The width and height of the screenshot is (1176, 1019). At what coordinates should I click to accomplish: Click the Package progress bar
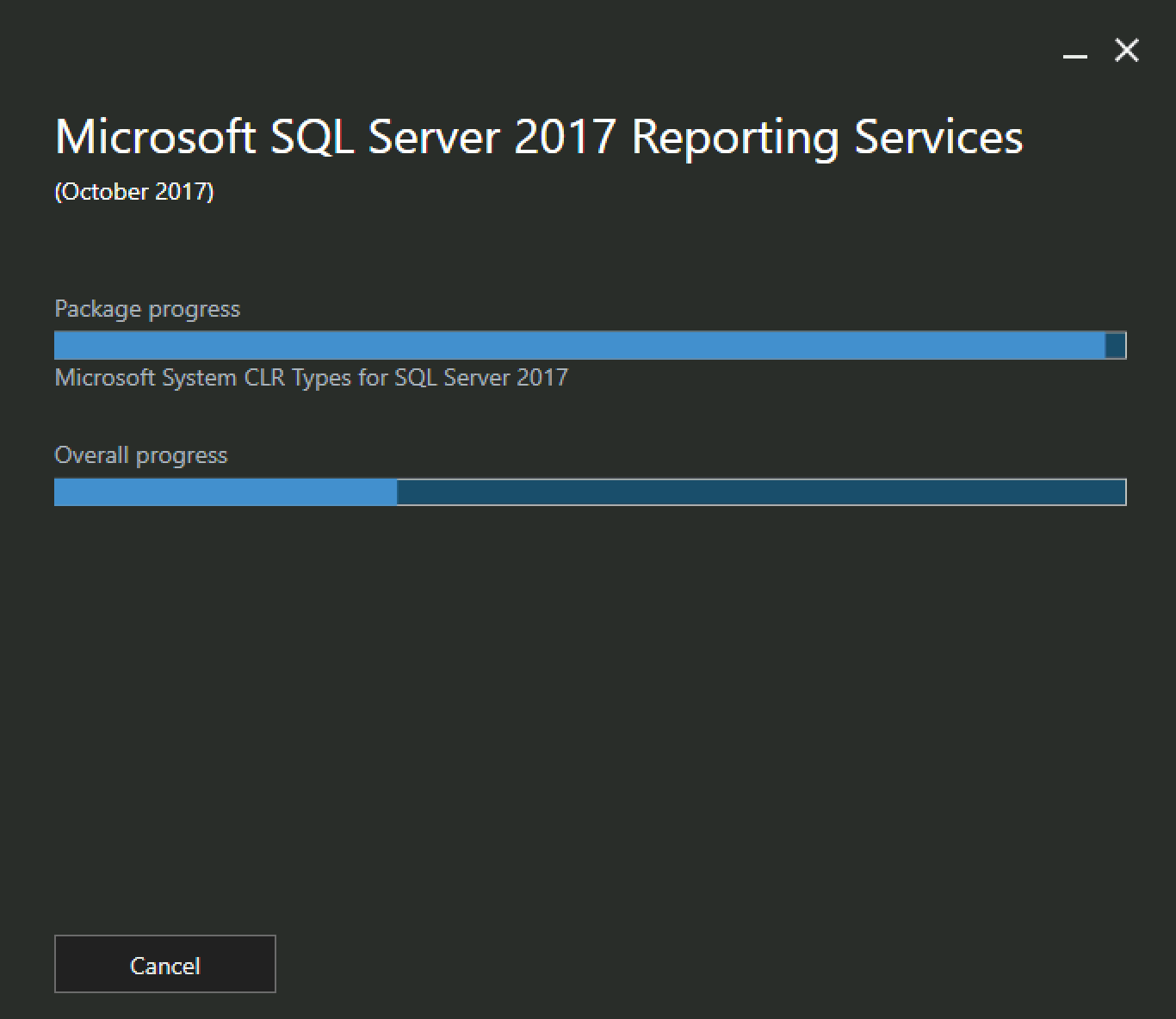click(590, 345)
